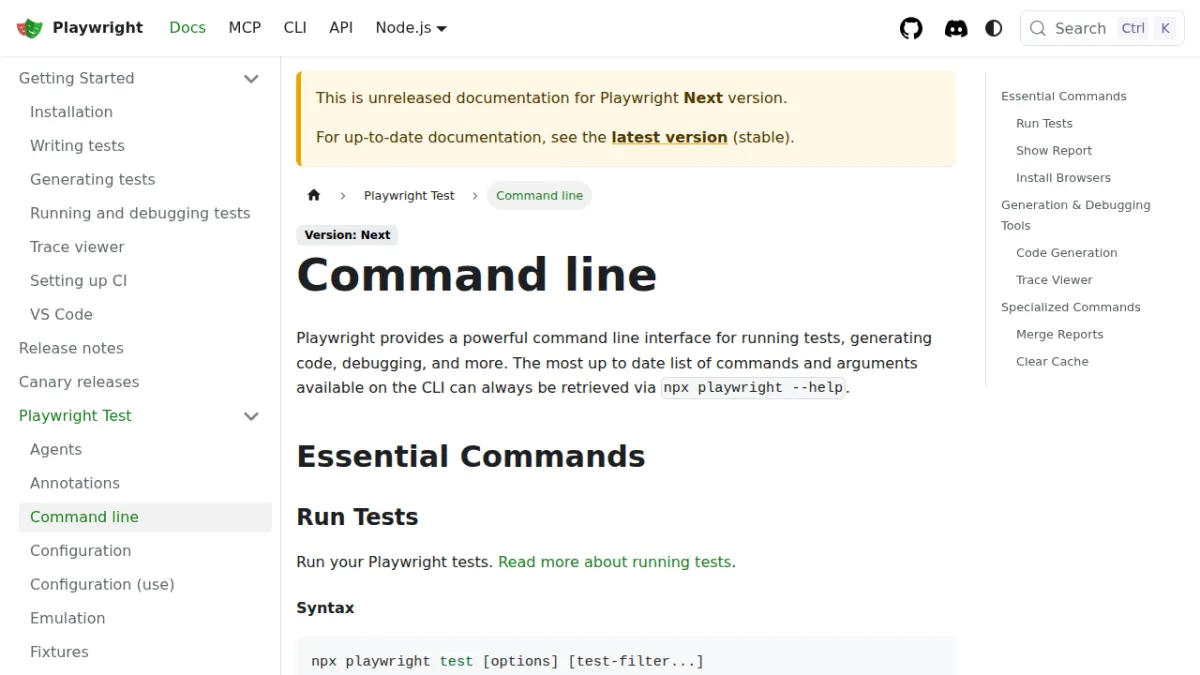Jump to Essential Commands in table of contents
The height and width of the screenshot is (675, 1200).
1063,96
